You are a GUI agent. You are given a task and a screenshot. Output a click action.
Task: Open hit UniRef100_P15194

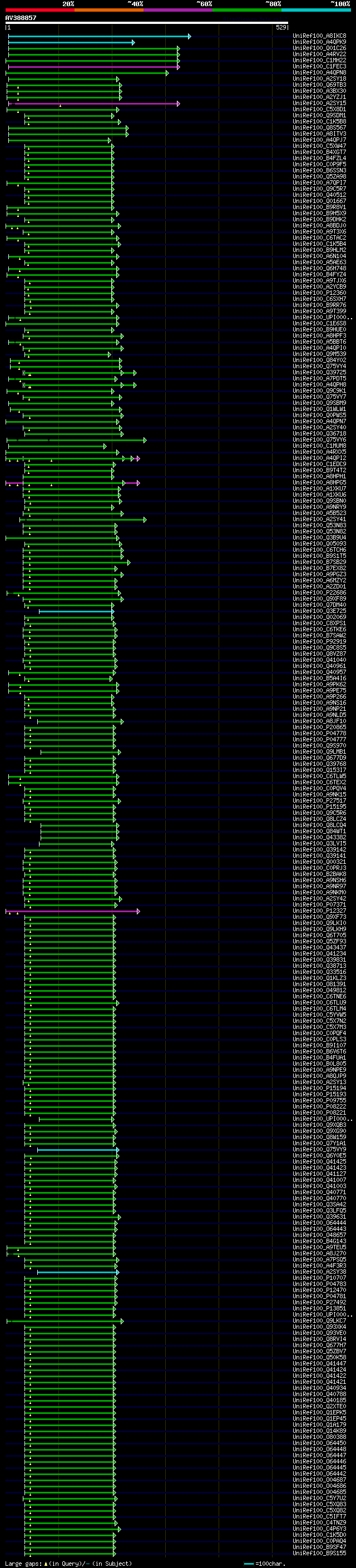coord(319,1089)
